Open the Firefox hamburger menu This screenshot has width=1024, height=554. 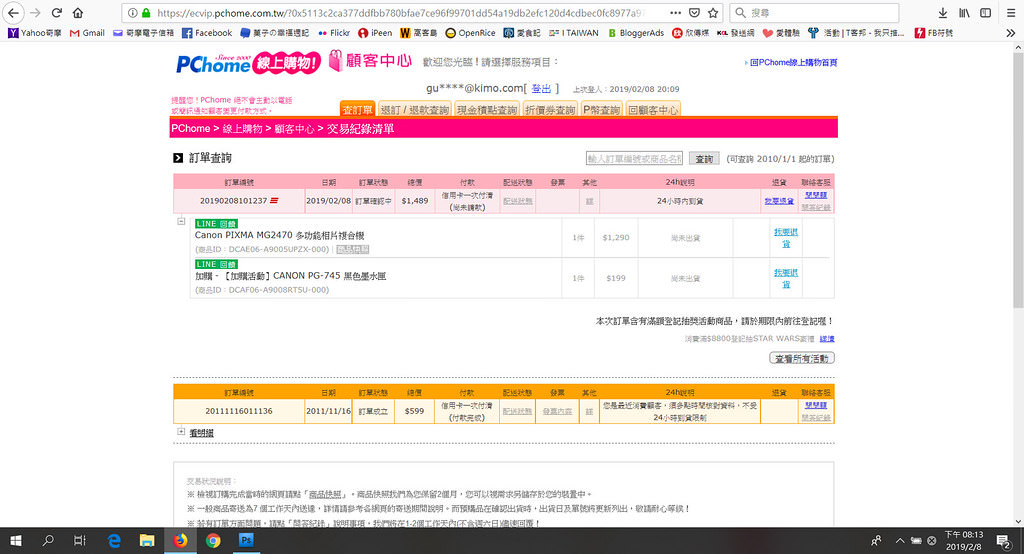[x=1011, y=12]
